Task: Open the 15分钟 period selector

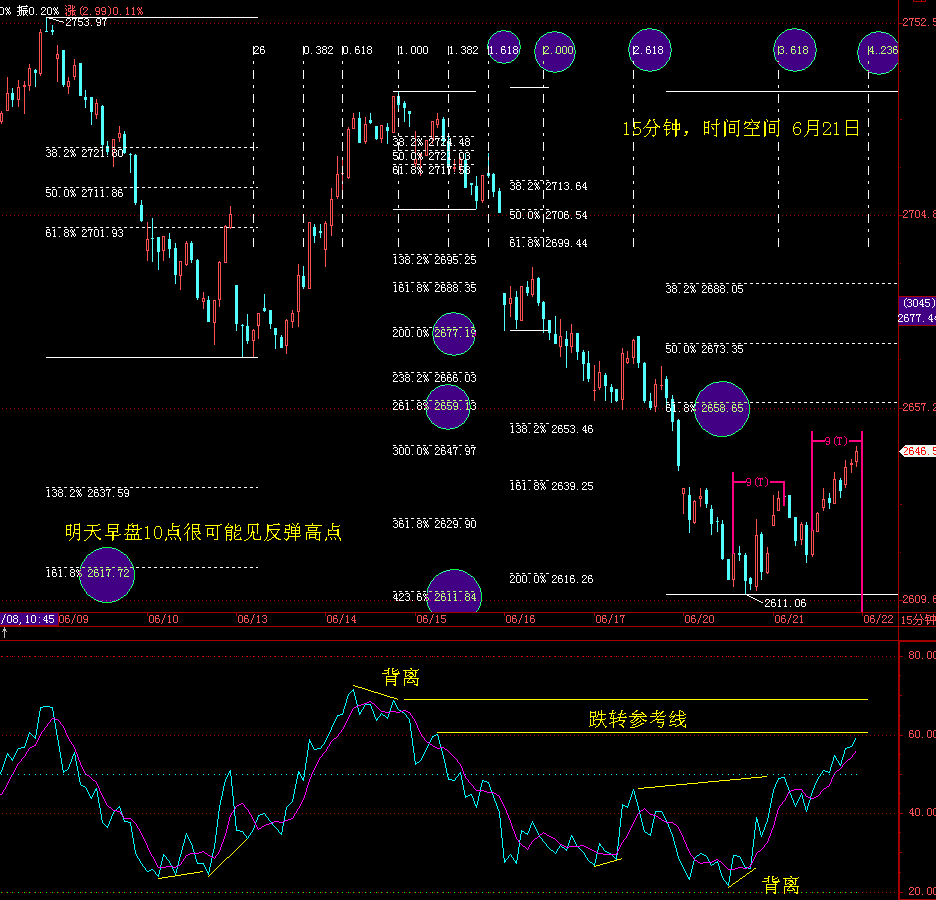Action: click(x=917, y=620)
